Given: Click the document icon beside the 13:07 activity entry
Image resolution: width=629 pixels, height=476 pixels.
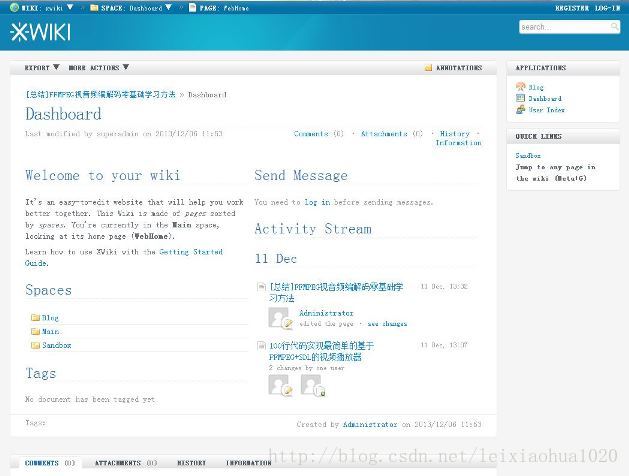Looking at the screenshot, I should coord(261,345).
